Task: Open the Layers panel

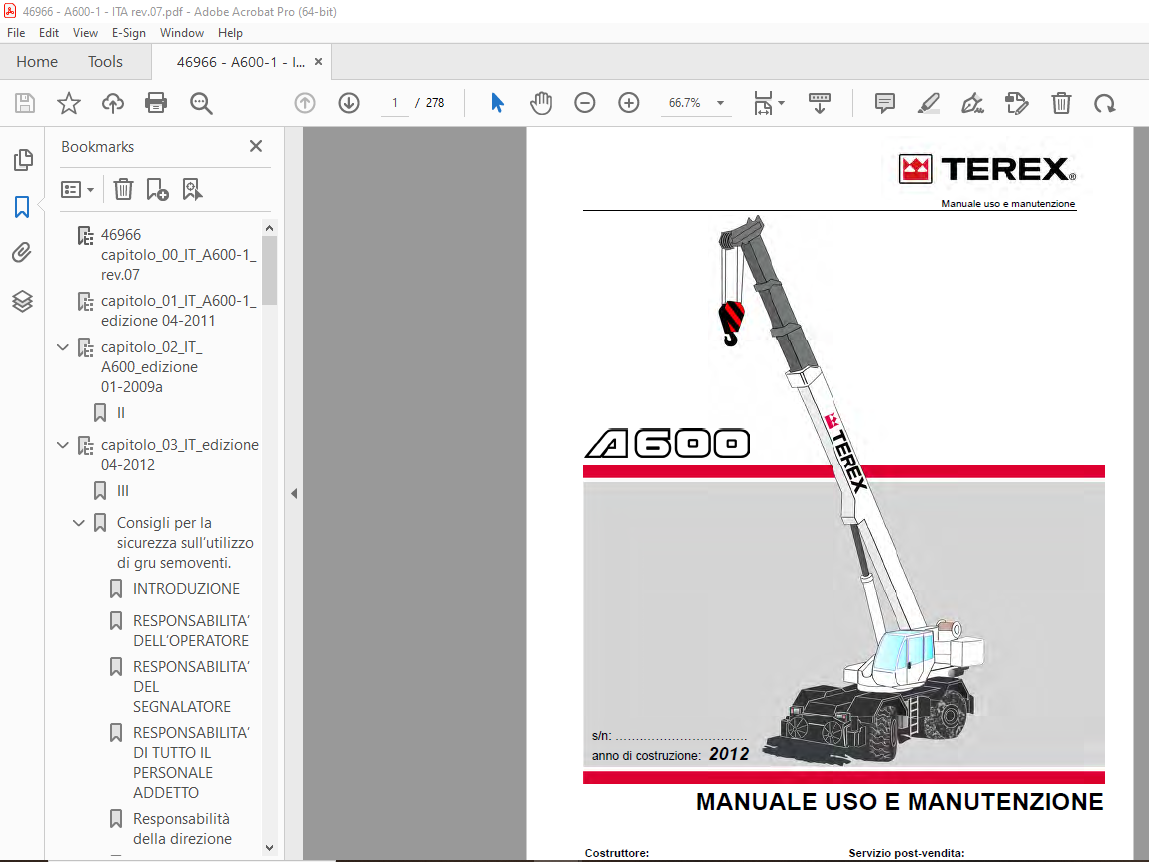Action: pyautogui.click(x=22, y=301)
